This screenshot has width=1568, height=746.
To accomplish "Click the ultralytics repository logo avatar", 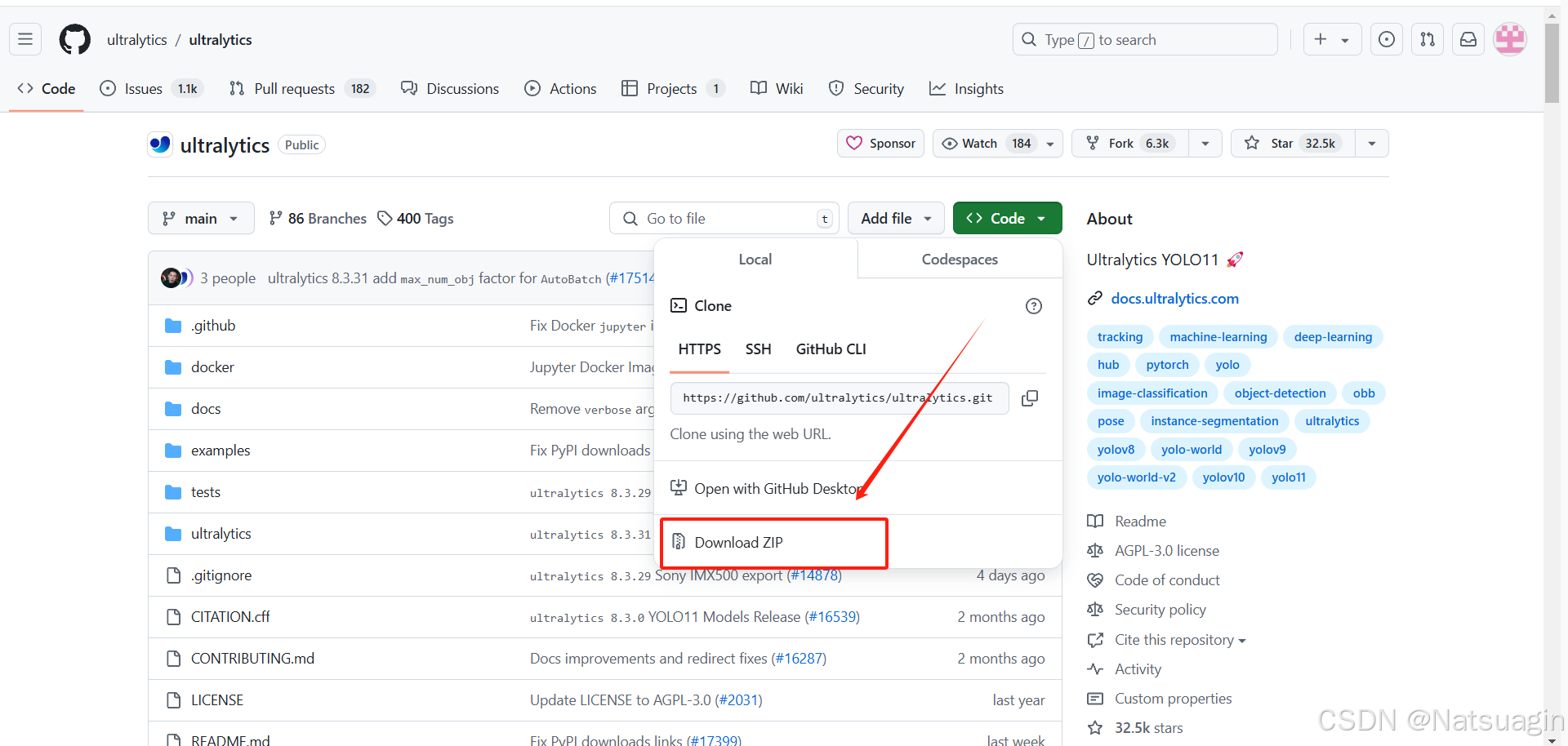I will (x=160, y=144).
